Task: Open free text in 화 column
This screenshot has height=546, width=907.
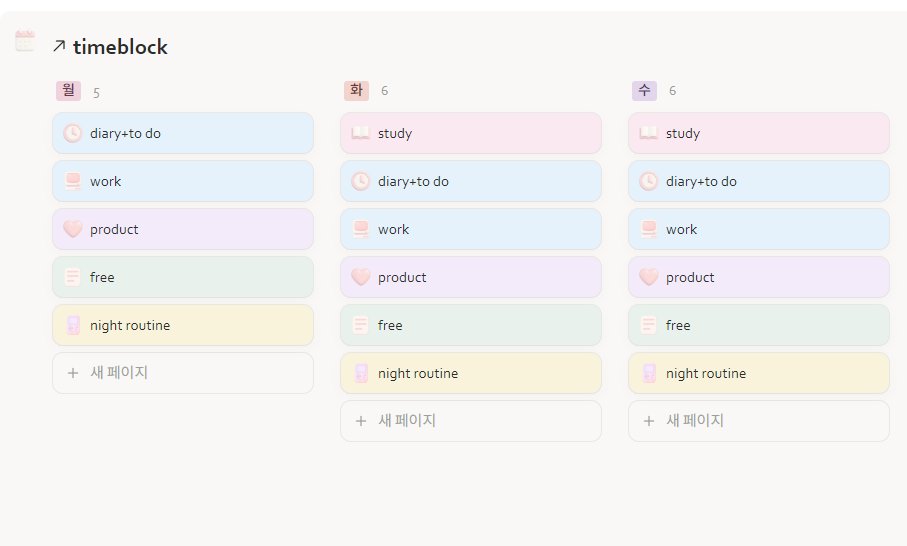Action: 390,326
